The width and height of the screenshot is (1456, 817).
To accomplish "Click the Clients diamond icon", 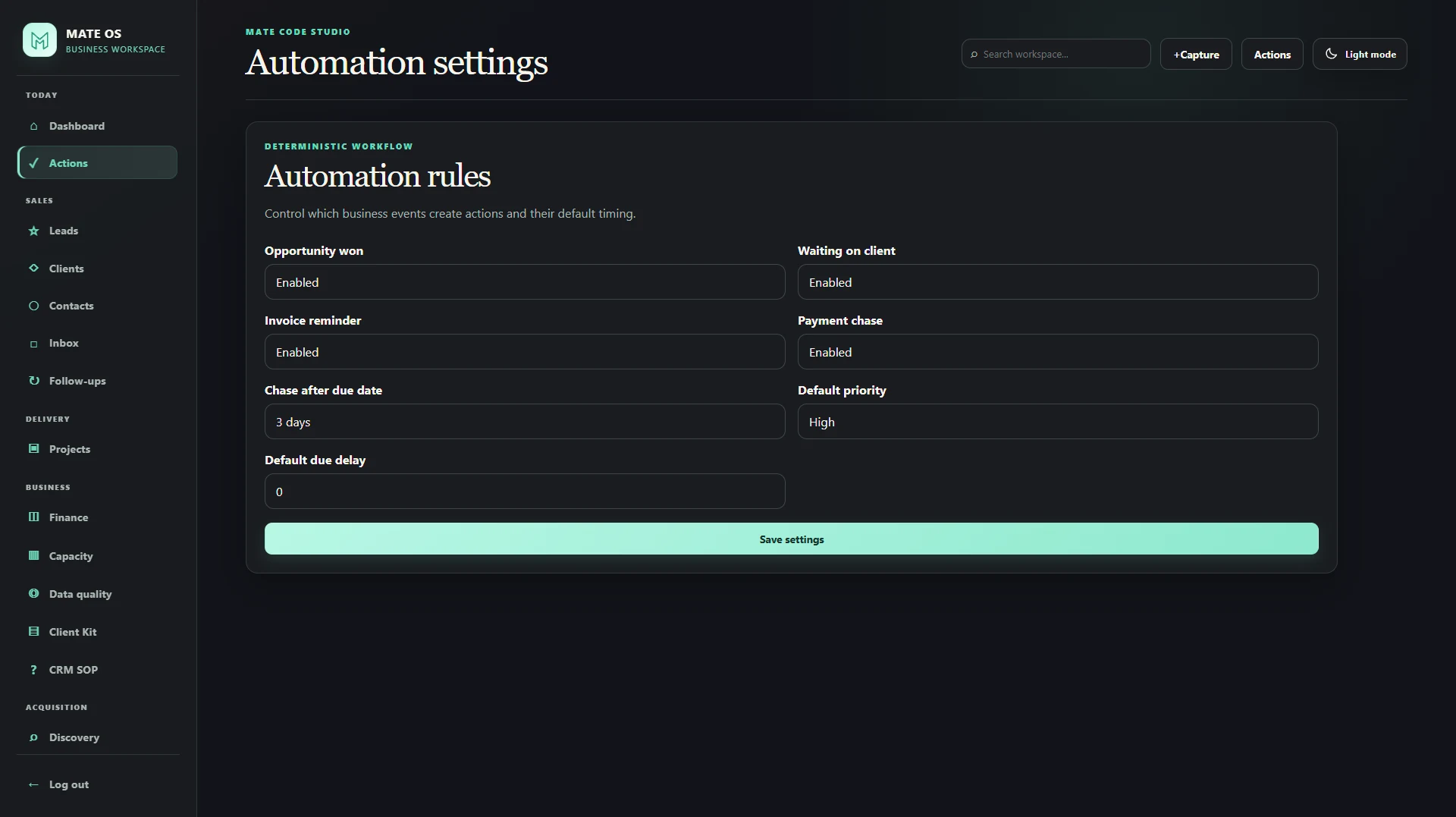I will [33, 268].
